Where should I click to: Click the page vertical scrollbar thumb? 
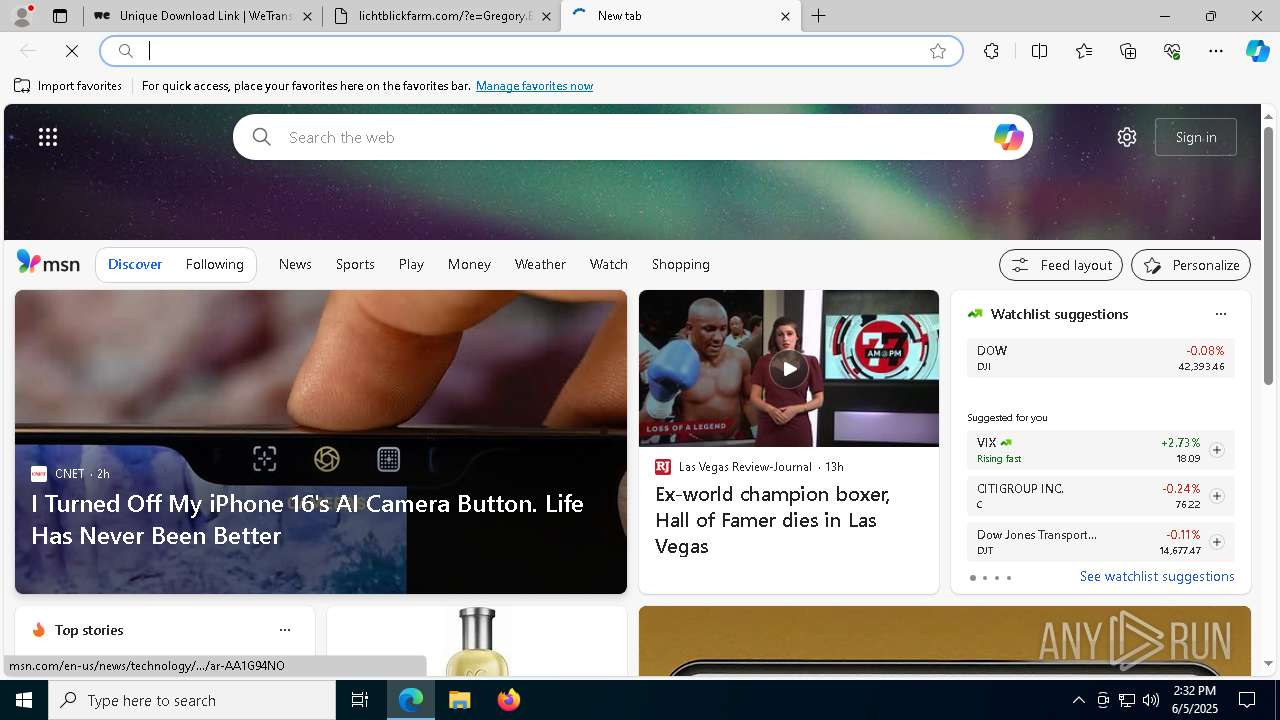point(1268,255)
